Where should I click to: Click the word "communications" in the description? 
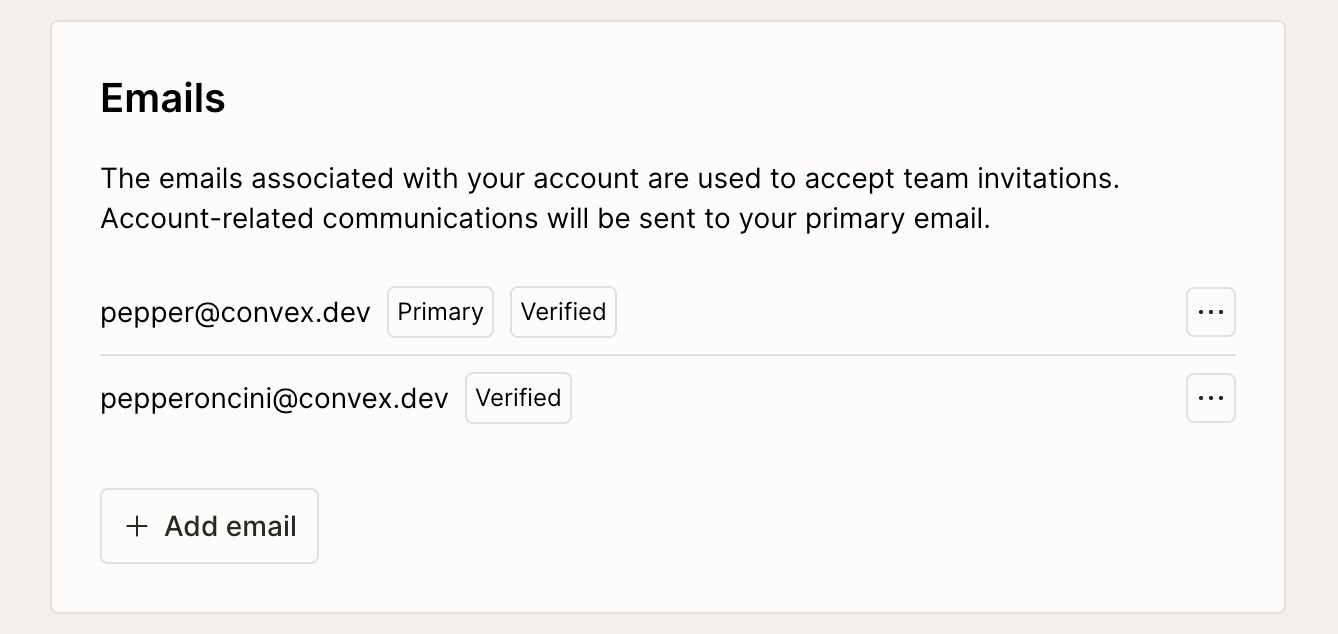pos(430,219)
